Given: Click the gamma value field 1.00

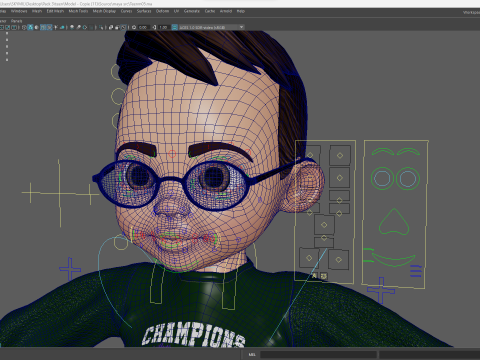Looking at the screenshot, I should click(x=164, y=27).
